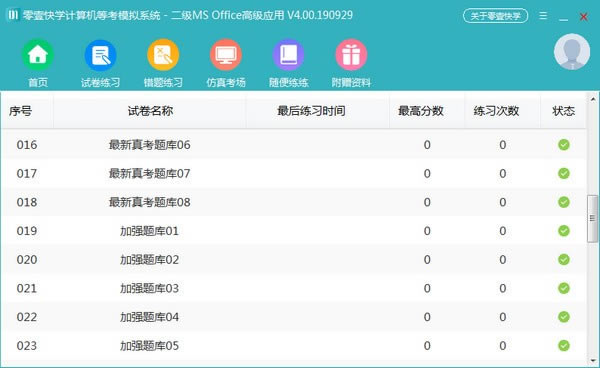Select 加强题库03 exam paper
Image resolution: width=600 pixels, height=368 pixels.
click(150, 288)
